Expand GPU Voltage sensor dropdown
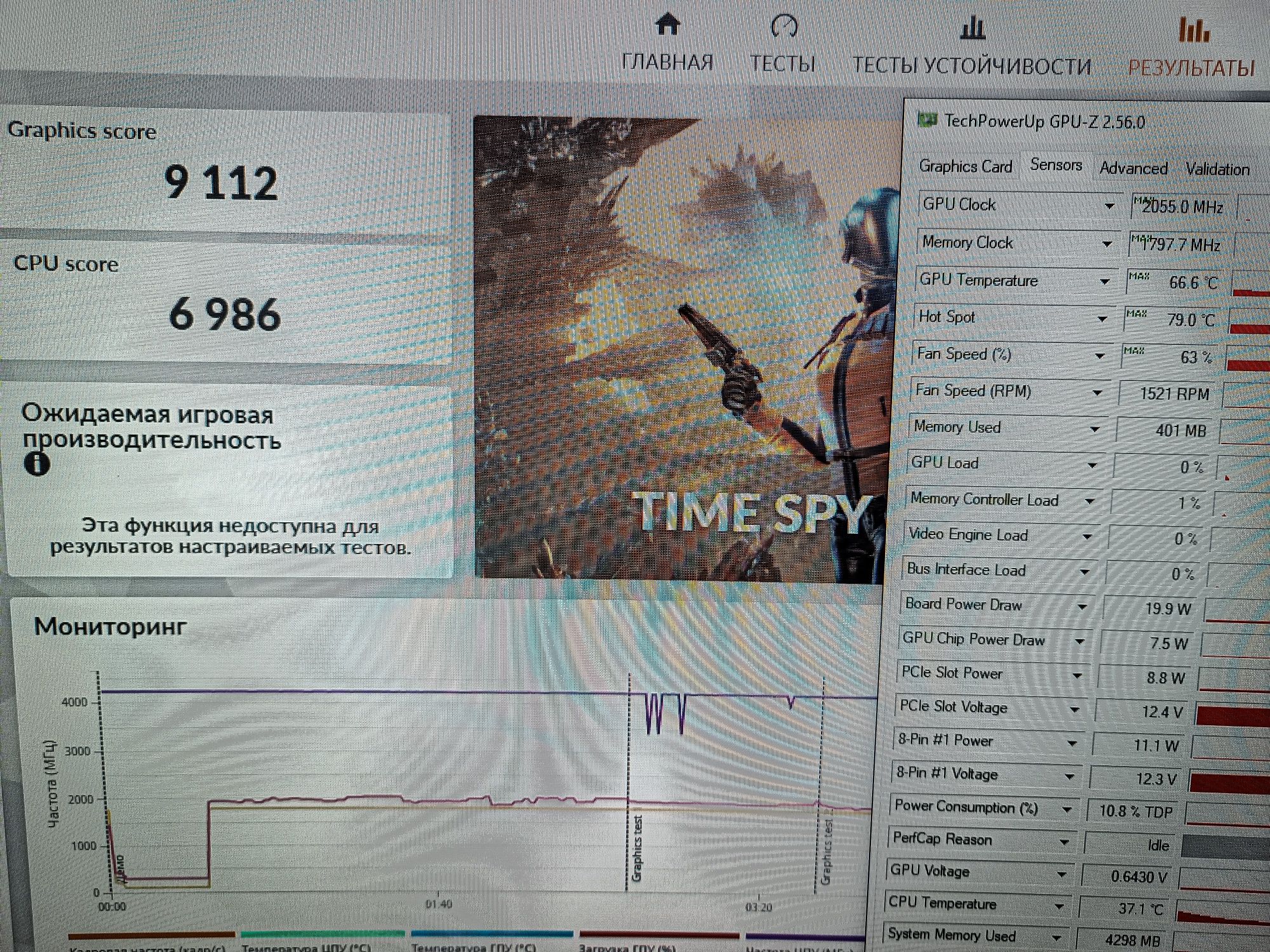This screenshot has width=1270, height=952. (1062, 875)
